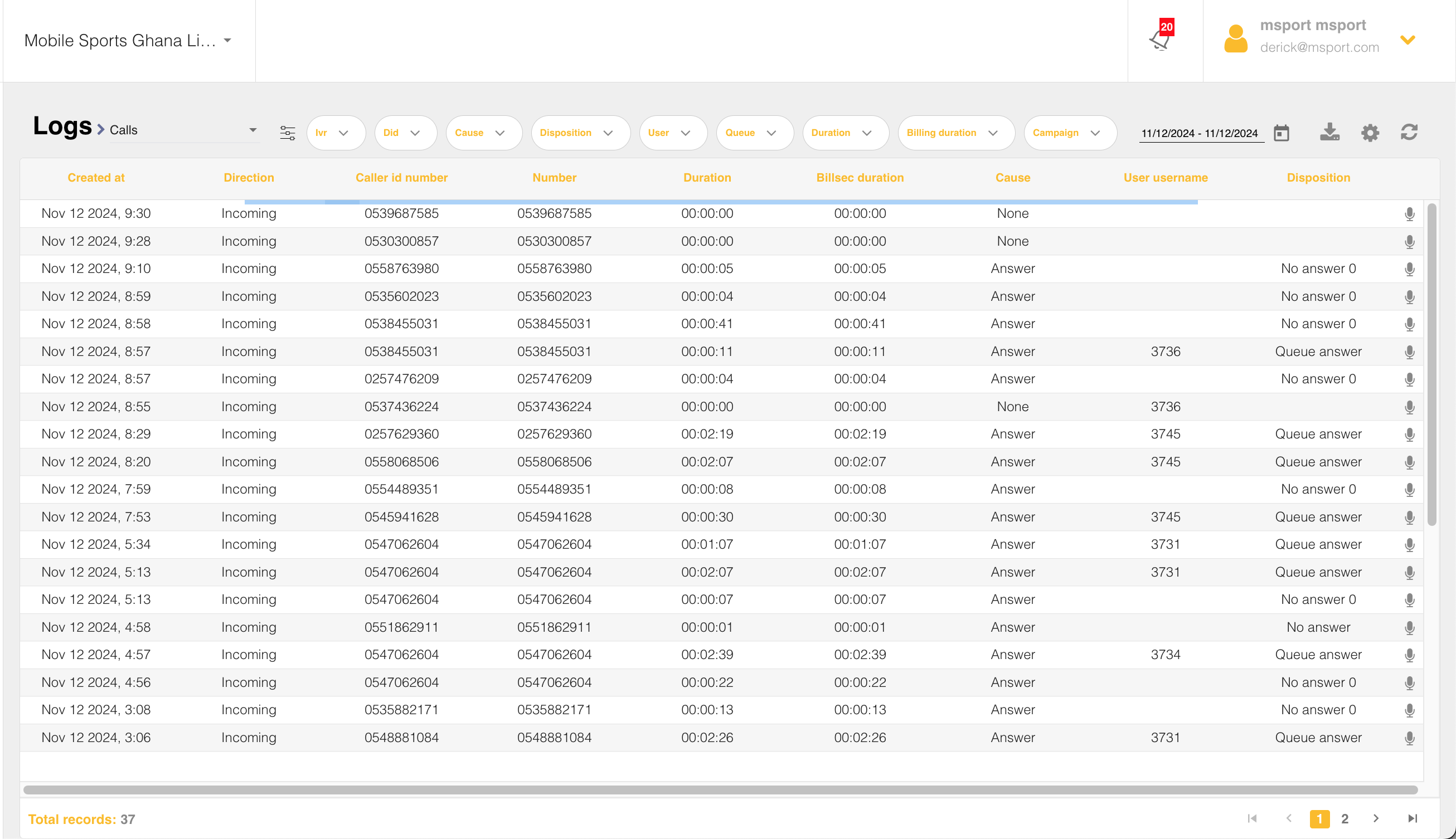Go to the next page arrow
The height and width of the screenshot is (839, 1456).
click(x=1376, y=819)
